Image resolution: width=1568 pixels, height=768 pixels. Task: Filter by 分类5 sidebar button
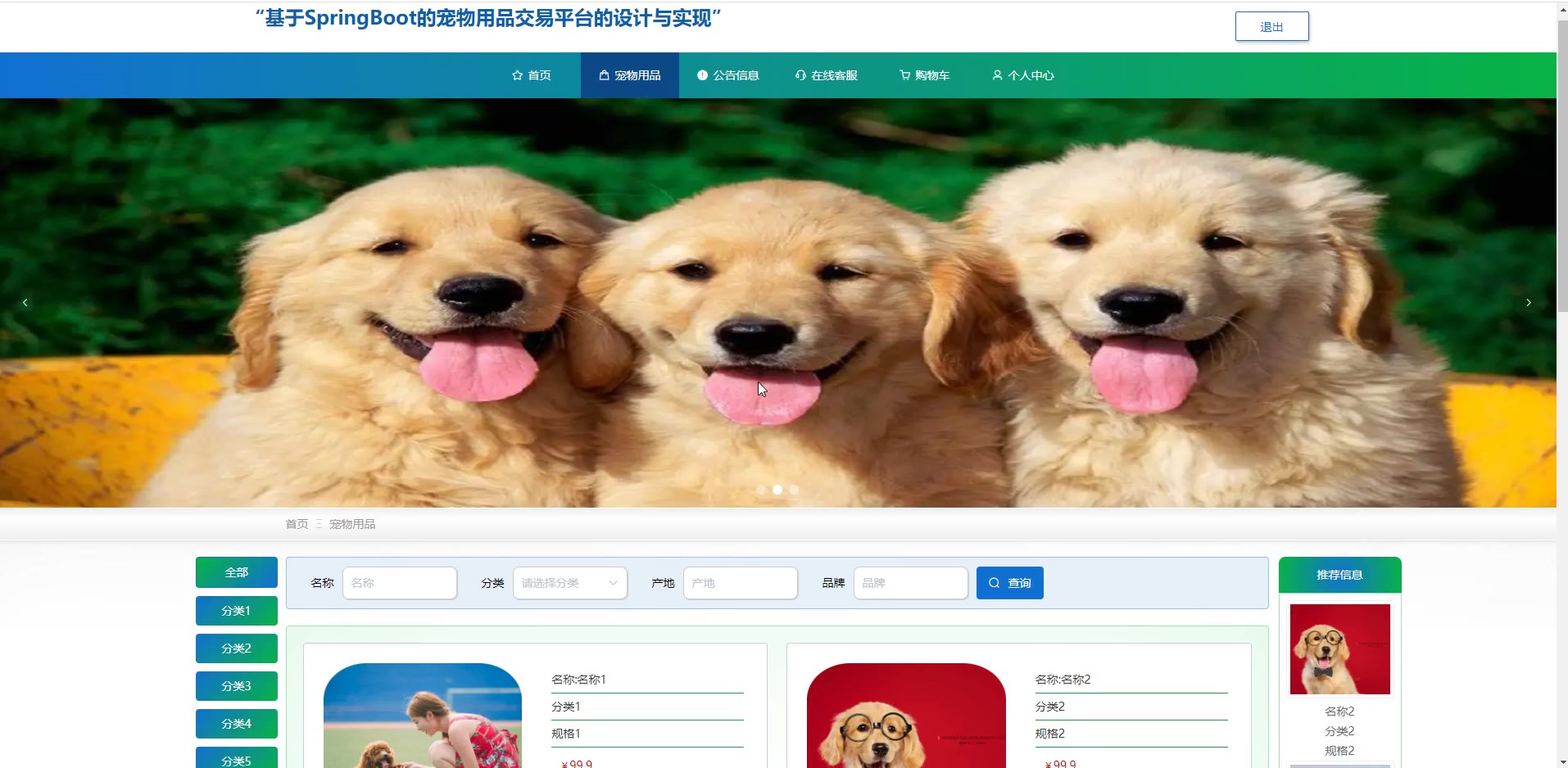pyautogui.click(x=237, y=758)
